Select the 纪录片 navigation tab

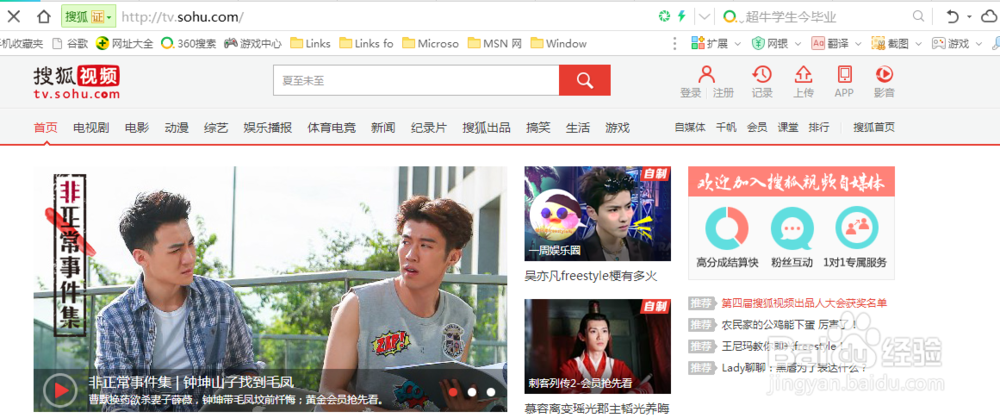pyautogui.click(x=429, y=128)
